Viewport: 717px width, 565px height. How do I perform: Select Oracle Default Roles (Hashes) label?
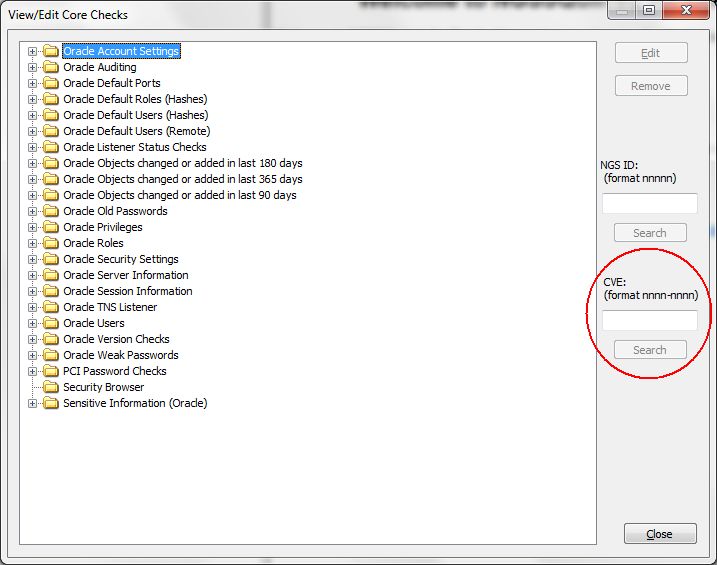[135, 99]
